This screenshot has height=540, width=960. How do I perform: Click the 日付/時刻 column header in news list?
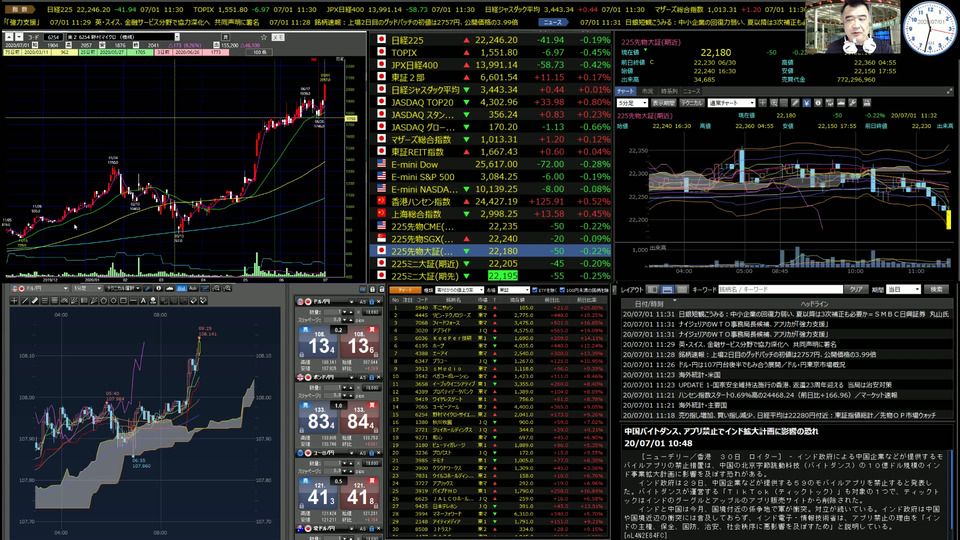pyautogui.click(x=649, y=304)
